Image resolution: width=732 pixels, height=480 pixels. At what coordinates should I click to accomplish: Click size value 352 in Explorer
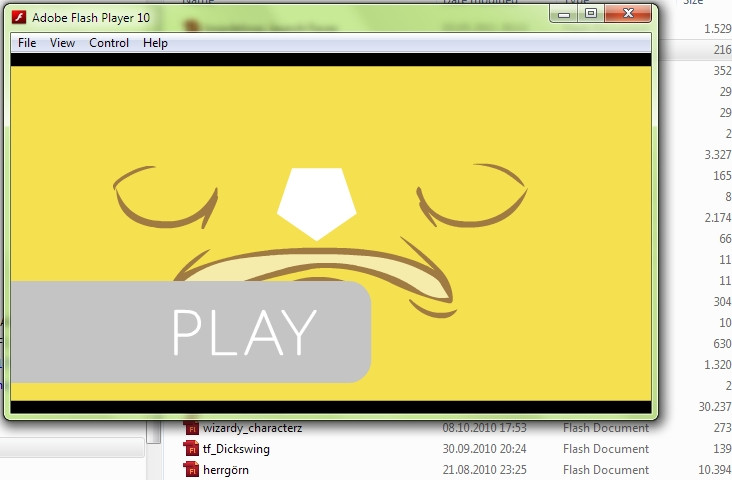point(722,71)
